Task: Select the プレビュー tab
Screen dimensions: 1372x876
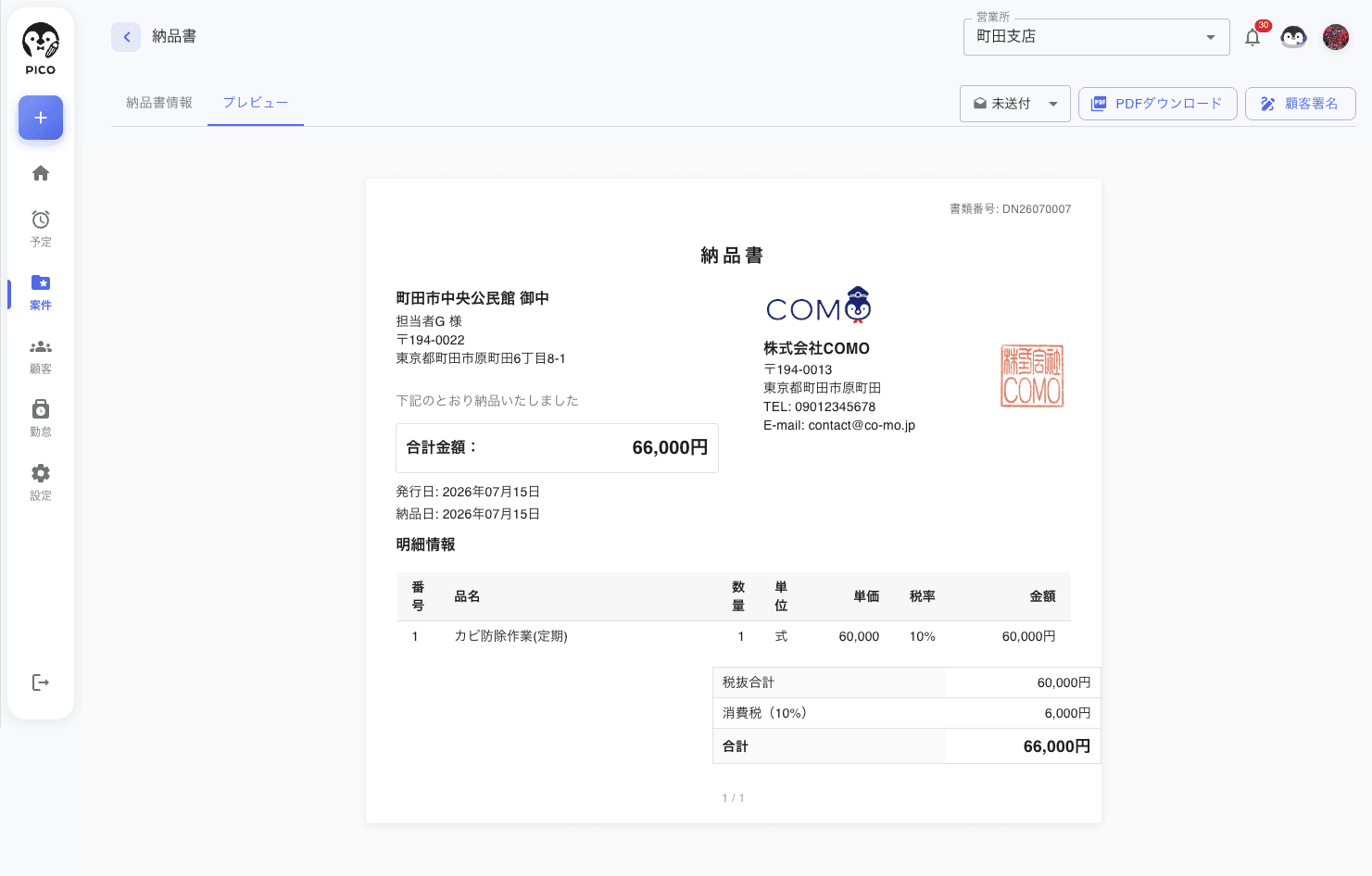Action: (256, 103)
